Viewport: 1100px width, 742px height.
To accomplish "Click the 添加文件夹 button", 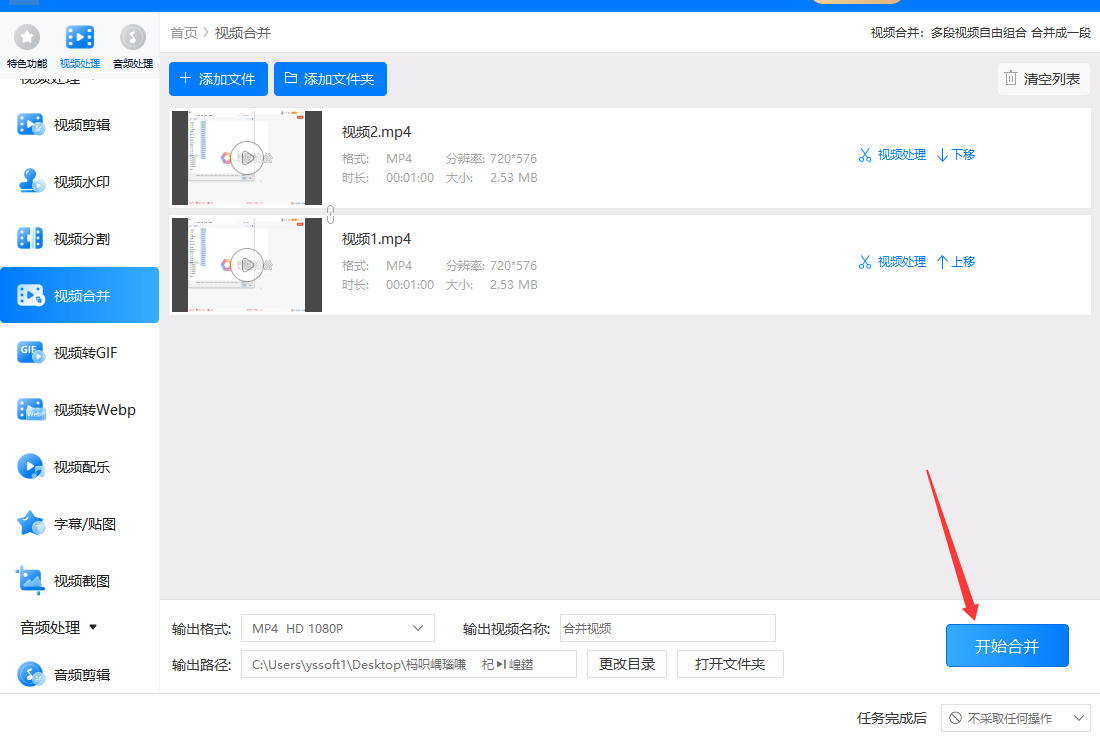I will click(x=330, y=79).
